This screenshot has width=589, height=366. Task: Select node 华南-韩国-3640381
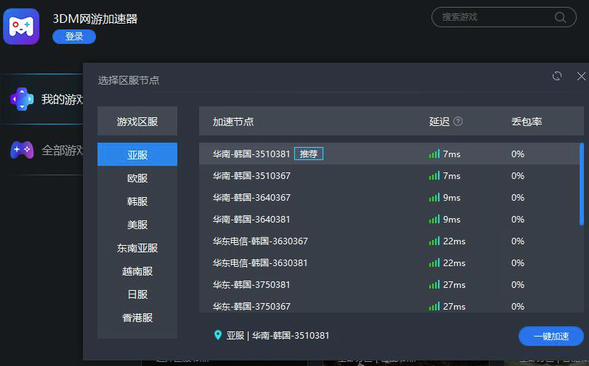[389, 219]
